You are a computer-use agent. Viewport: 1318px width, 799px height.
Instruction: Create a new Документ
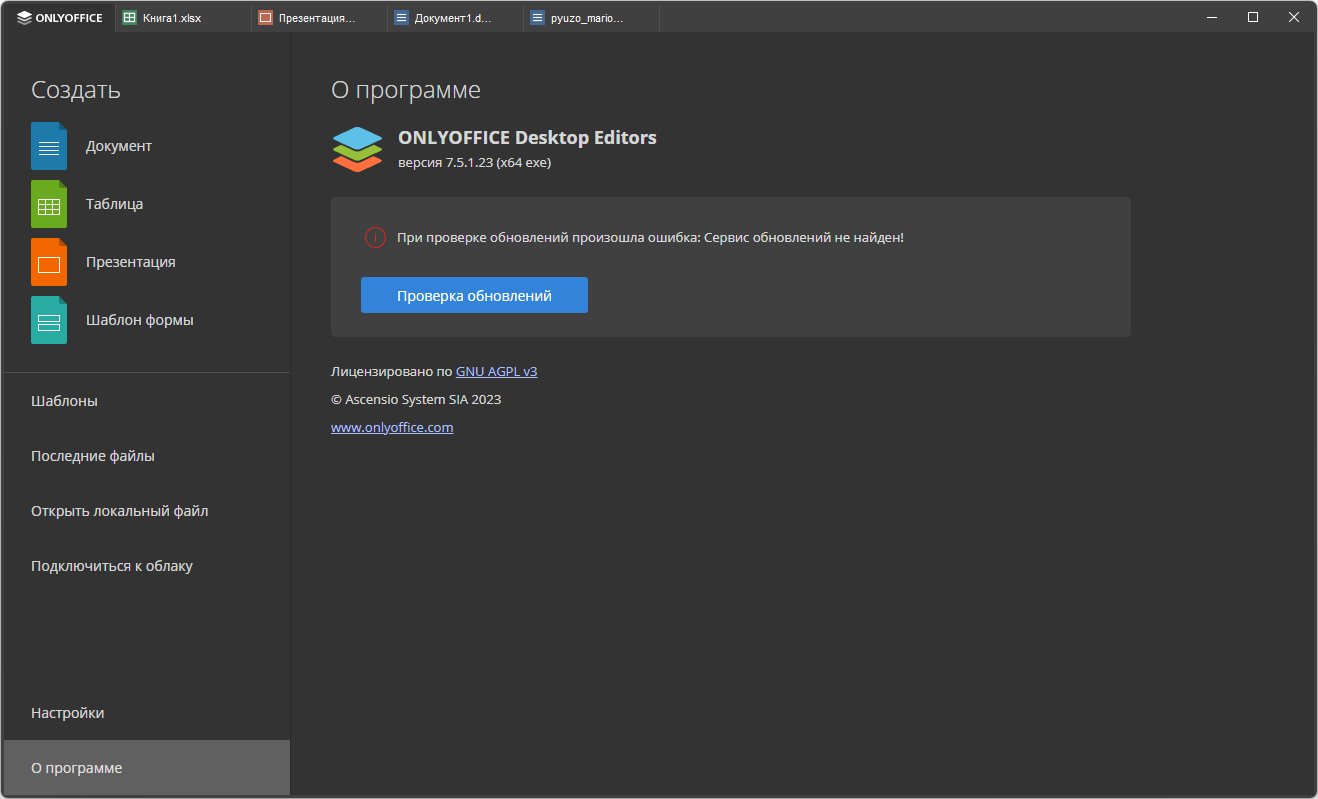147,146
